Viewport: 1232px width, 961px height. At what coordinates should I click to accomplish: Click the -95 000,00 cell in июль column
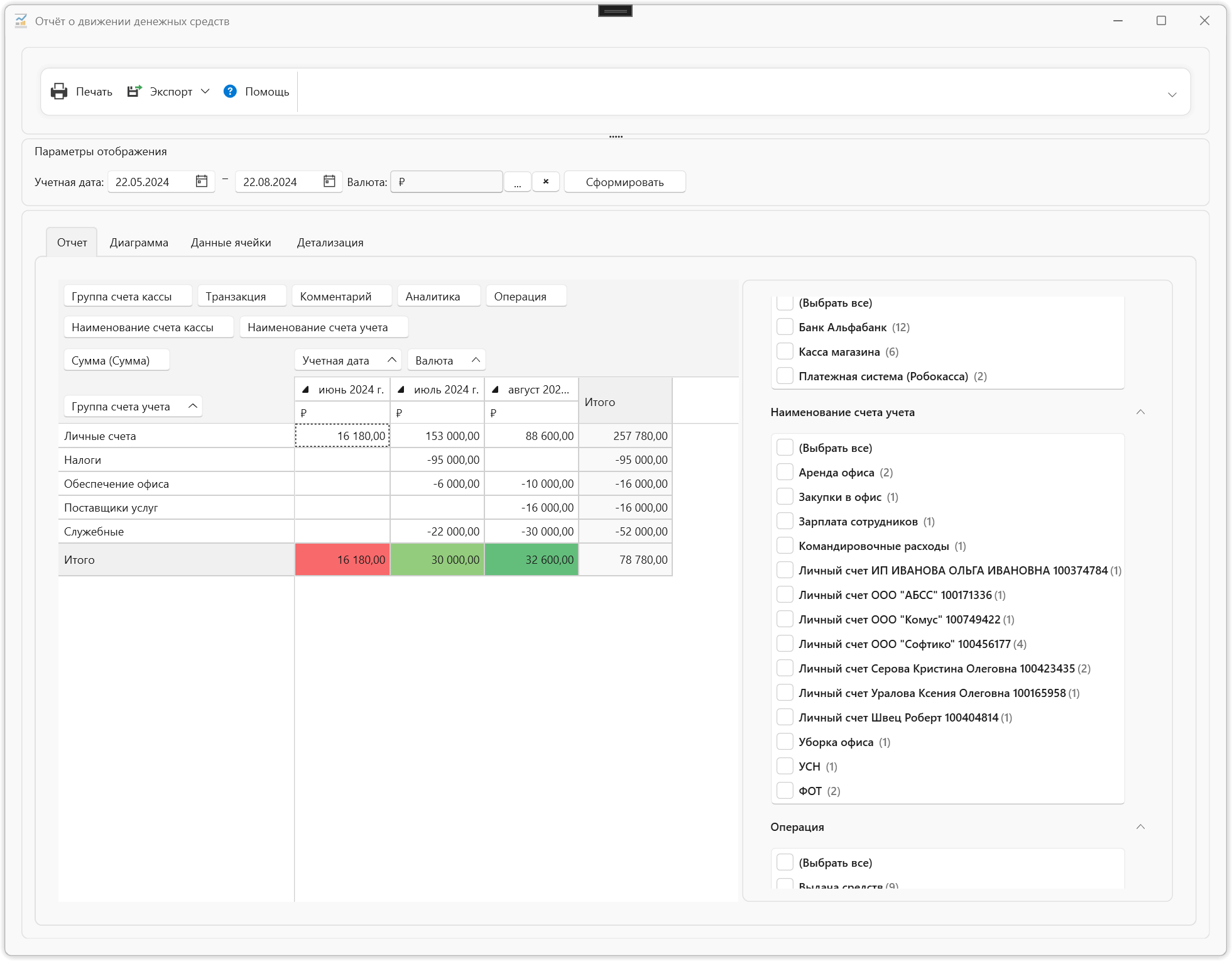(x=437, y=459)
